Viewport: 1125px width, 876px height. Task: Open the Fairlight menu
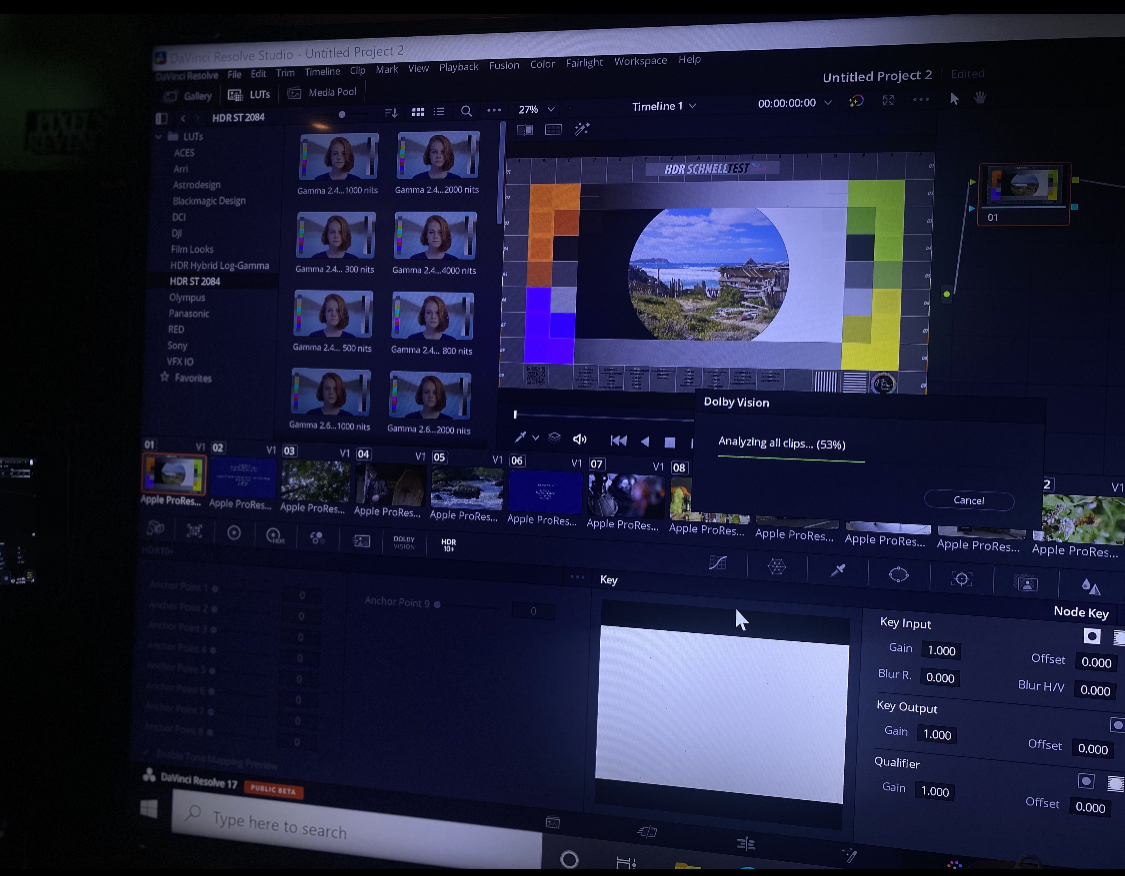584,63
